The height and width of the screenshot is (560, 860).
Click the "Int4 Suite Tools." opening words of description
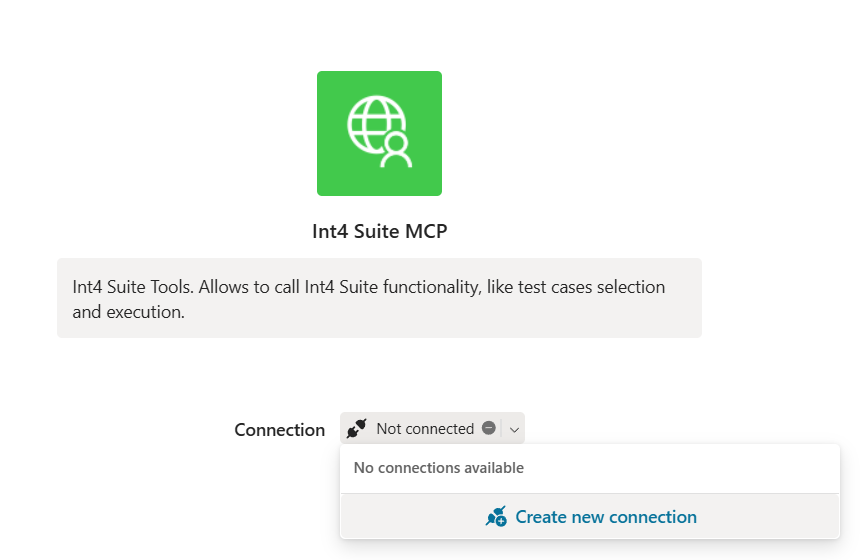133,287
